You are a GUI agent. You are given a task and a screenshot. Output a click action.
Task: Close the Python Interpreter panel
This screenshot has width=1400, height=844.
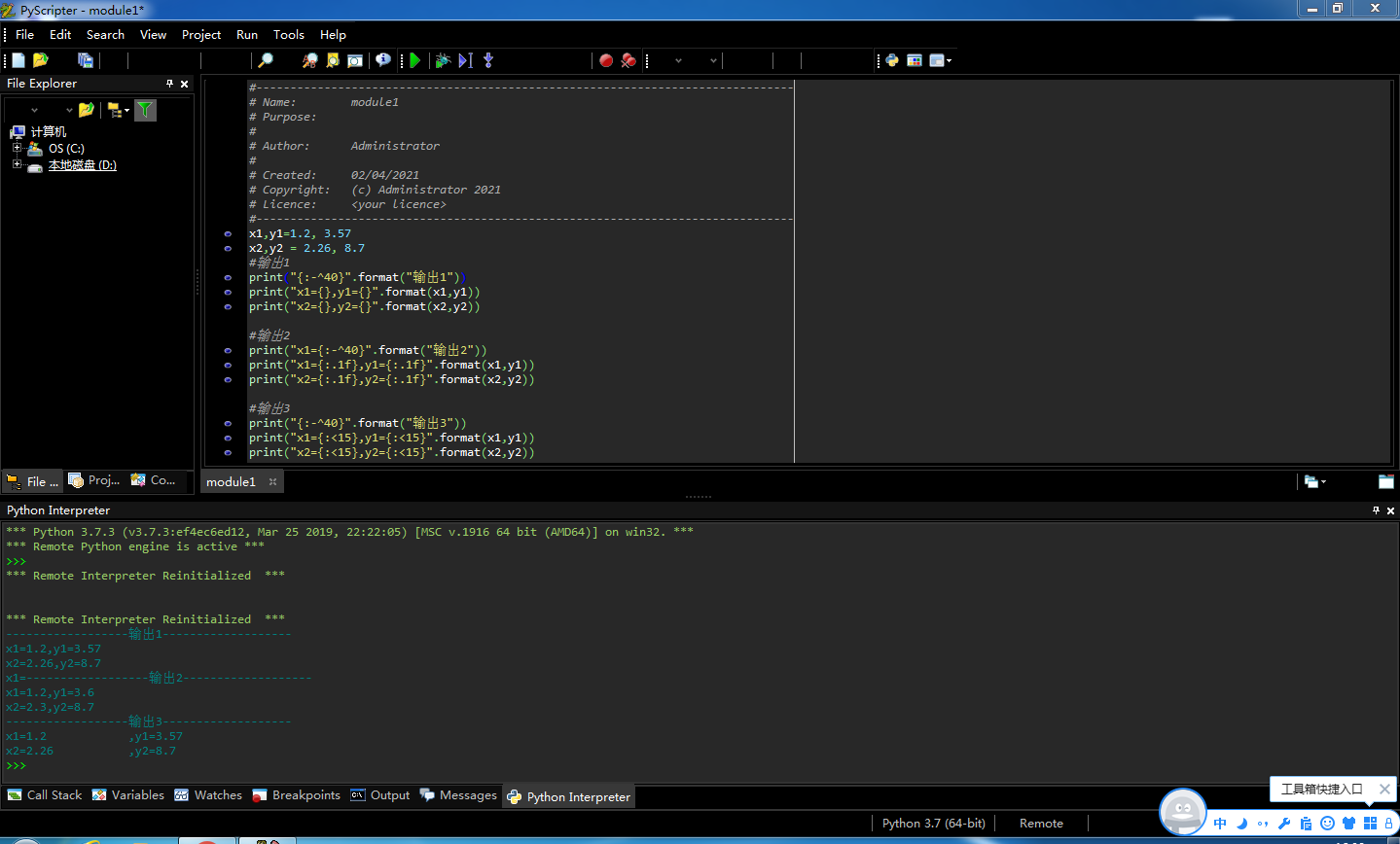point(1391,510)
